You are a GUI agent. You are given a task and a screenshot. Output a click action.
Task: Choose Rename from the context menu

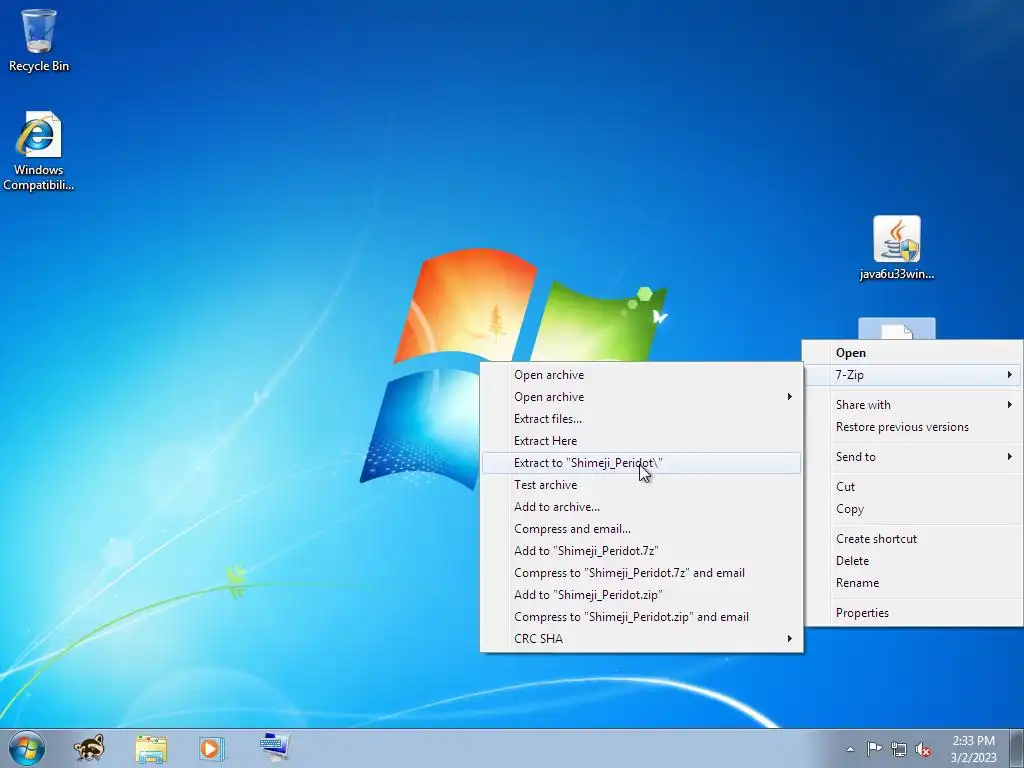pos(913,583)
